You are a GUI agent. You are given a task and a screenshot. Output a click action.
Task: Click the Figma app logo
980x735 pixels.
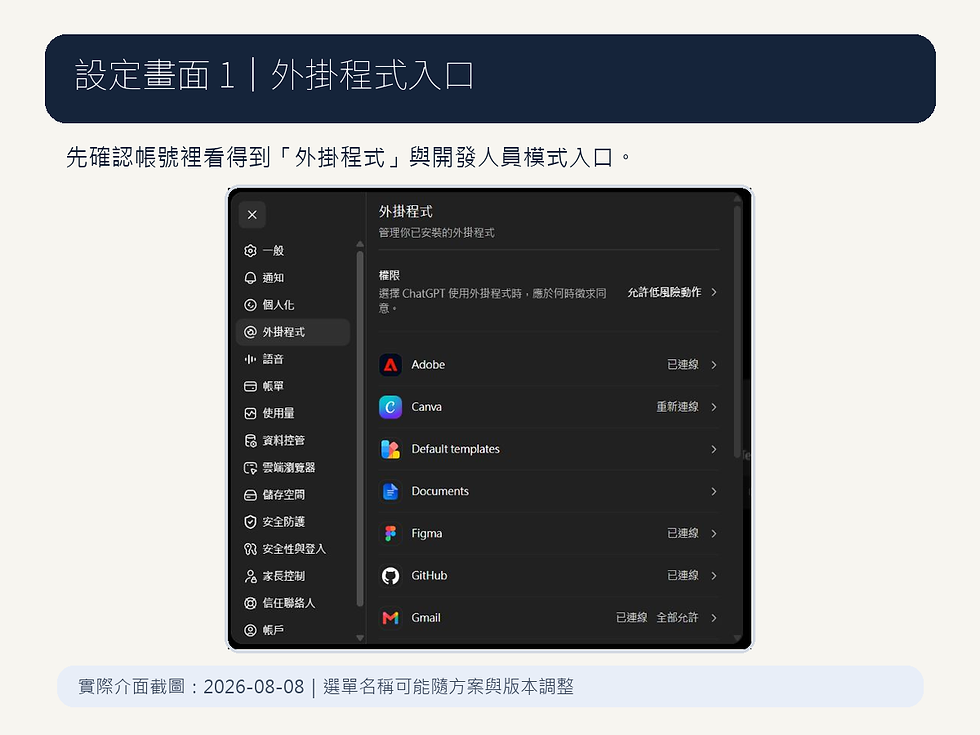click(391, 533)
